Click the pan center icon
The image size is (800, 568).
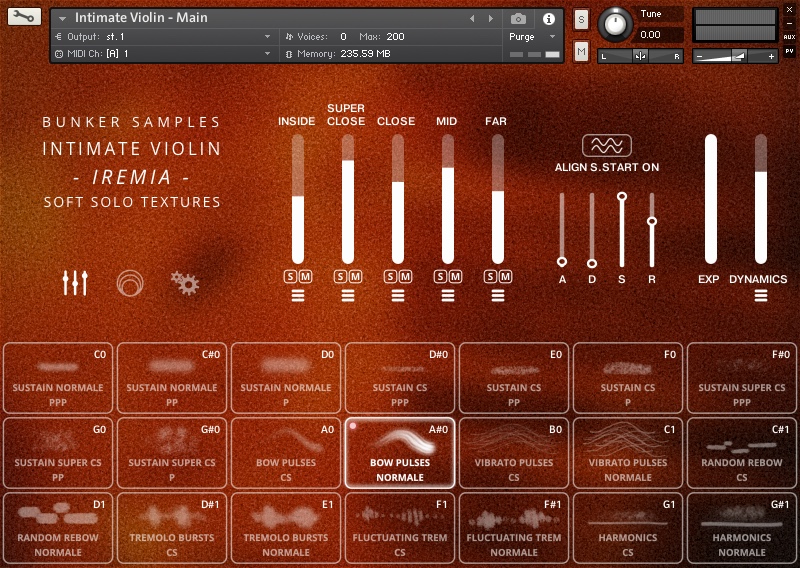click(640, 56)
